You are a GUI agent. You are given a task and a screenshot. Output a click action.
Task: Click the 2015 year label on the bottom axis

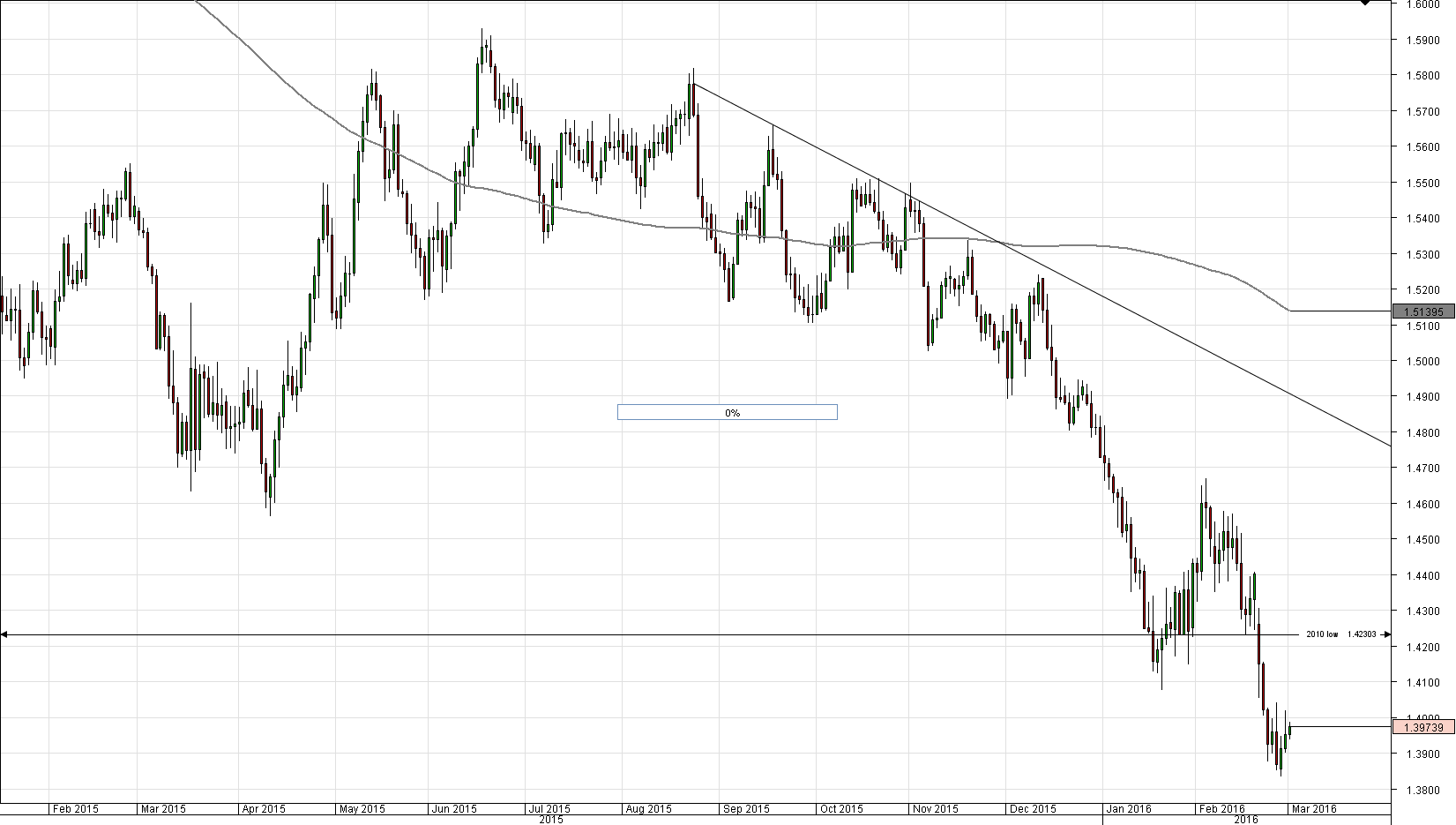coord(551,820)
